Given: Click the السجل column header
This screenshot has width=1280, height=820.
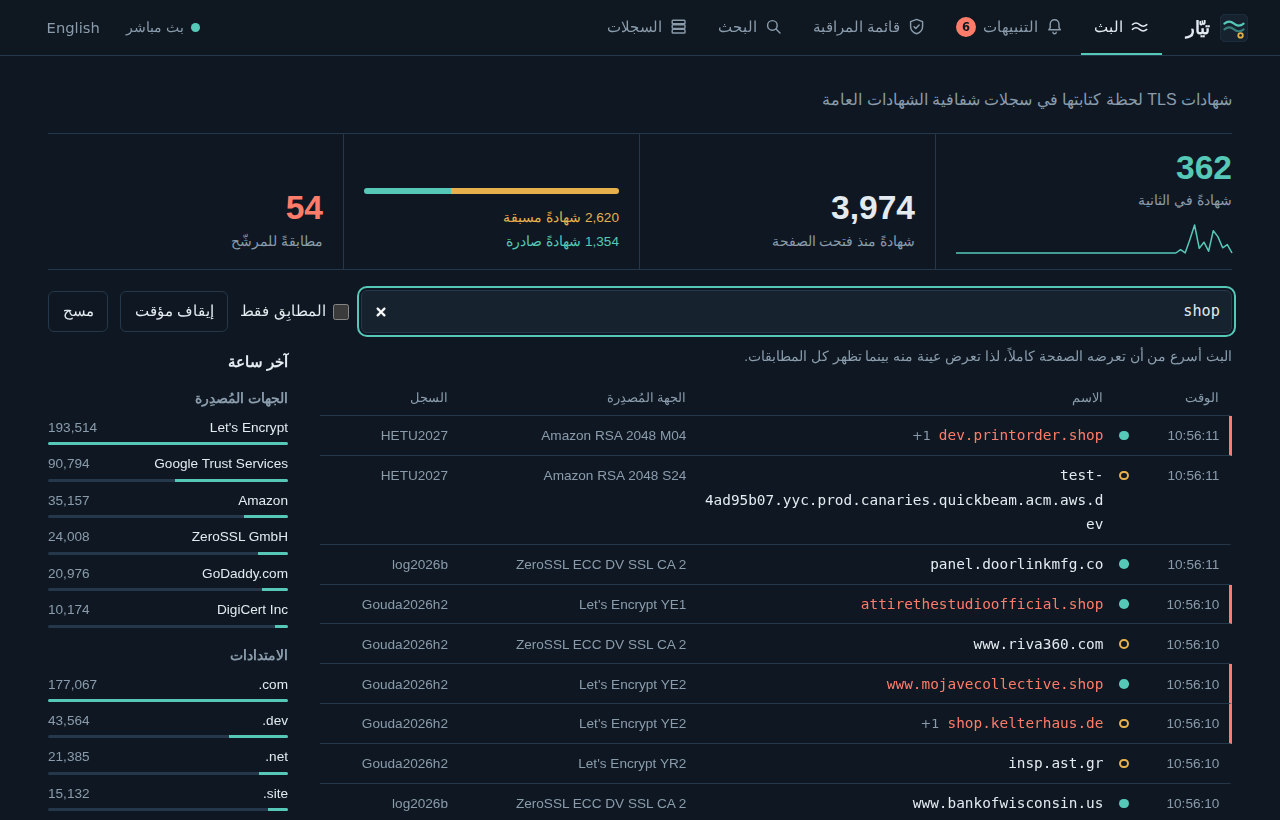Looking at the screenshot, I should point(429,397).
